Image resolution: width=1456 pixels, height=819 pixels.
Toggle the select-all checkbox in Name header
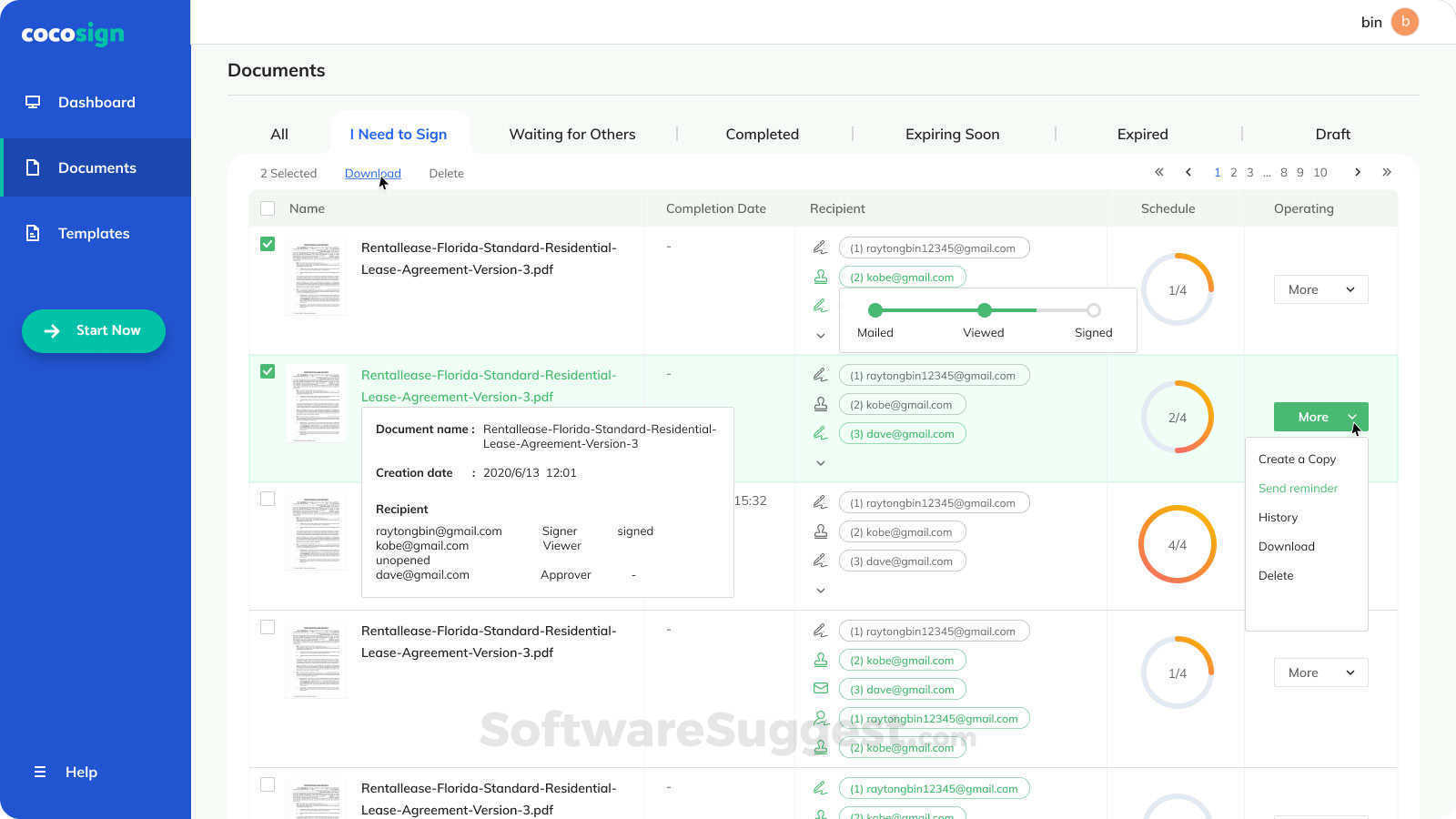click(x=268, y=208)
